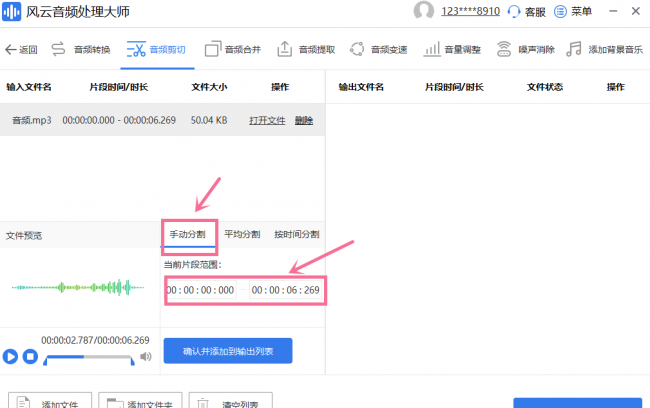This screenshot has height=408, width=650.
Task: Open the 音频变速 tool
Action: (x=378, y=50)
